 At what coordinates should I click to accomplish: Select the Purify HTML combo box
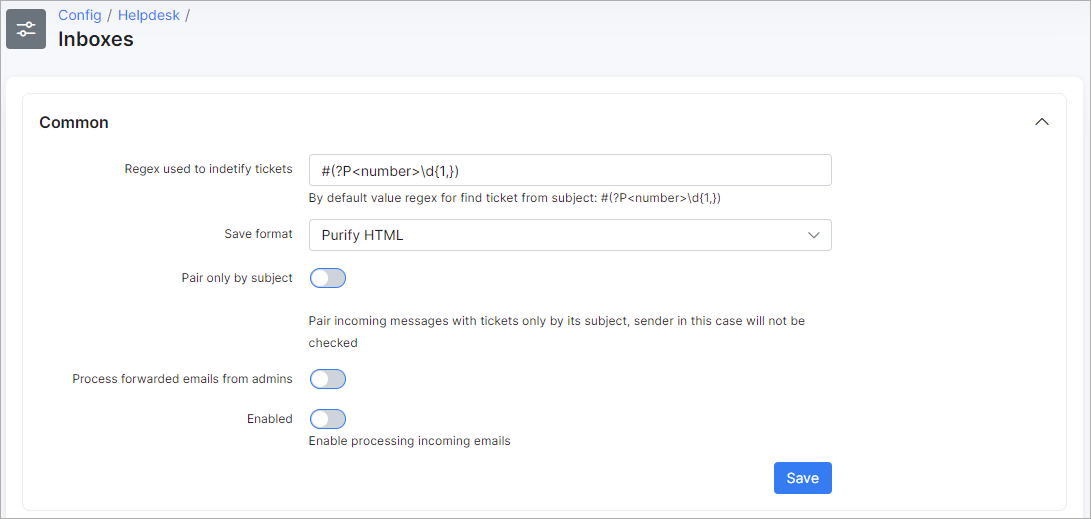pyautogui.click(x=570, y=235)
